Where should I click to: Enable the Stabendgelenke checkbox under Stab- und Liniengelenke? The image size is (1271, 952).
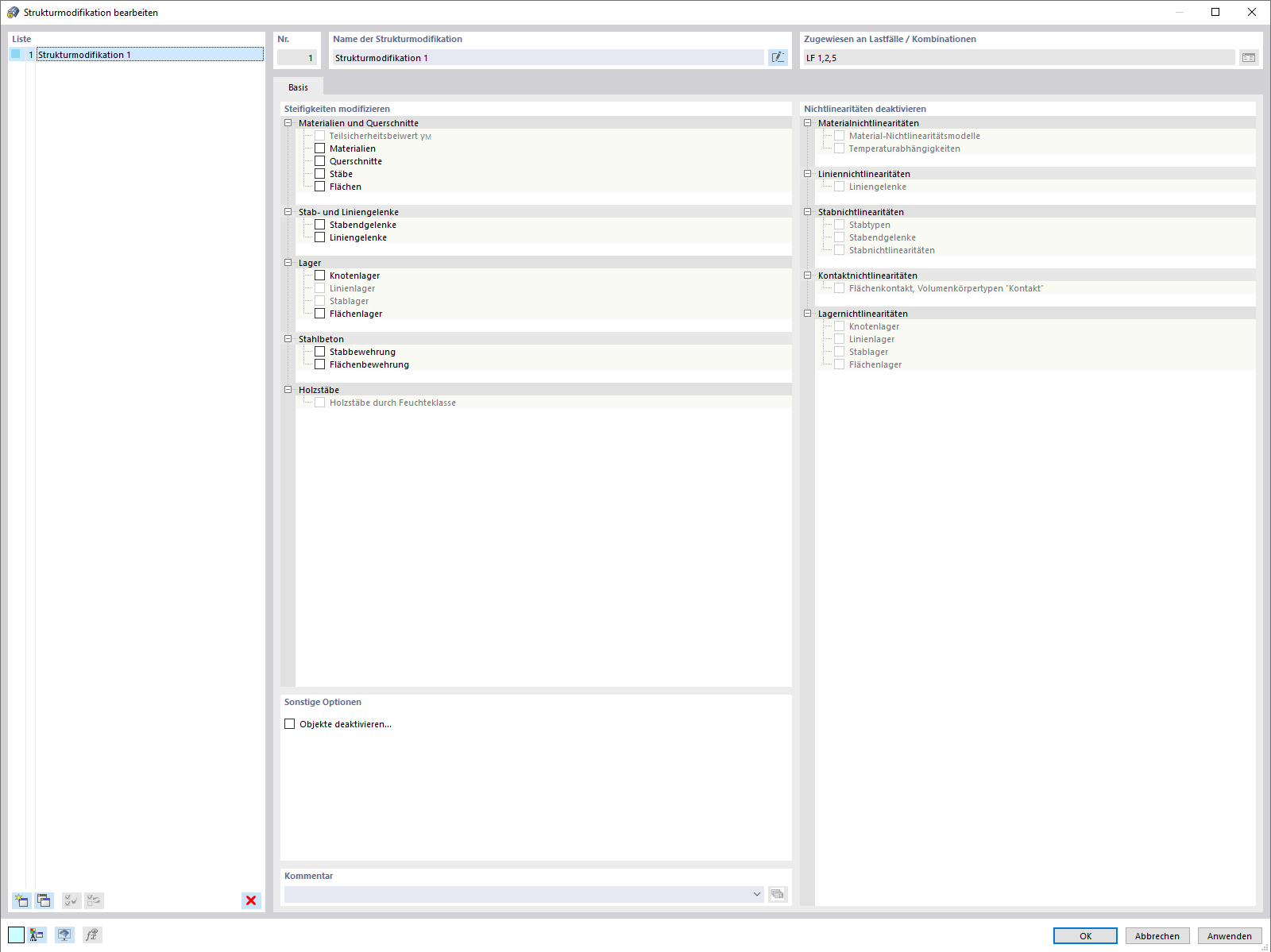click(x=320, y=225)
